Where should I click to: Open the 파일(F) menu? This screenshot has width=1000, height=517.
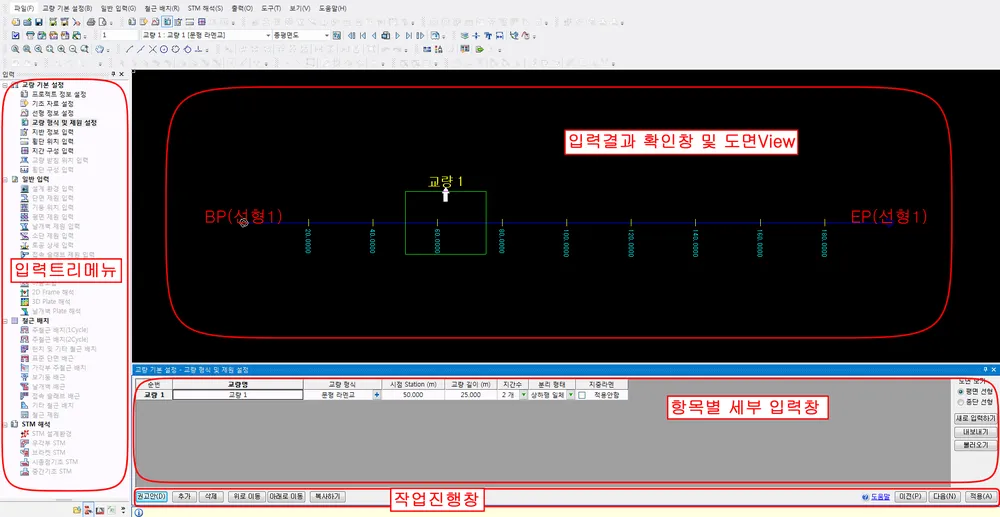(x=24, y=8)
